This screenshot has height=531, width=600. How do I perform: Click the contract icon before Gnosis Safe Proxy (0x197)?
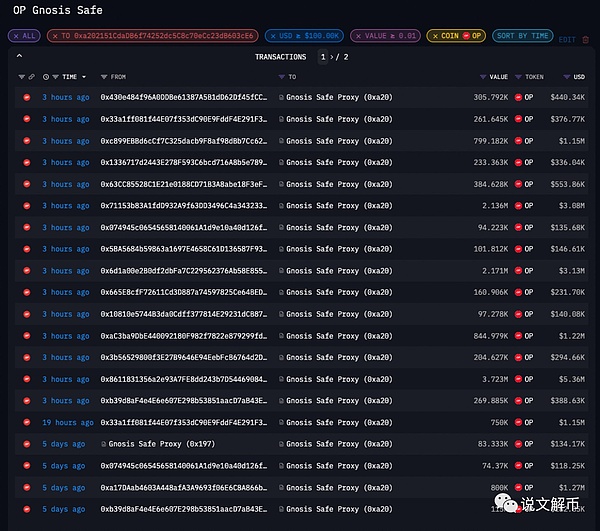pyautogui.click(x=103, y=444)
